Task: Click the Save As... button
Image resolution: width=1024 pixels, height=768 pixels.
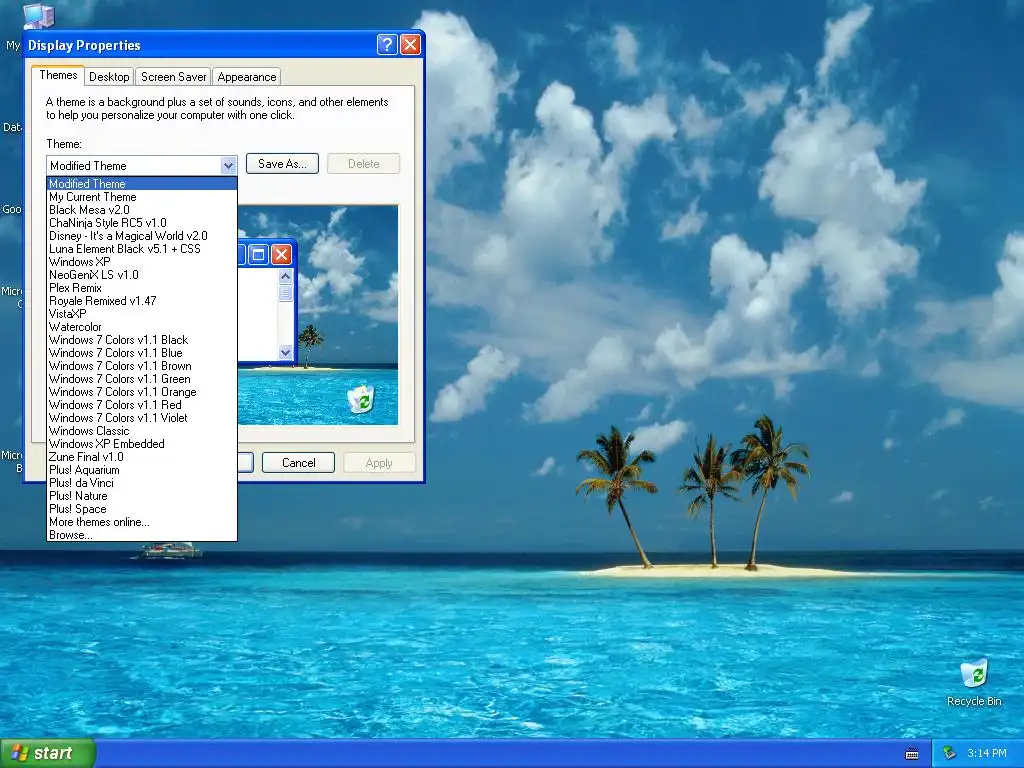Action: point(282,164)
